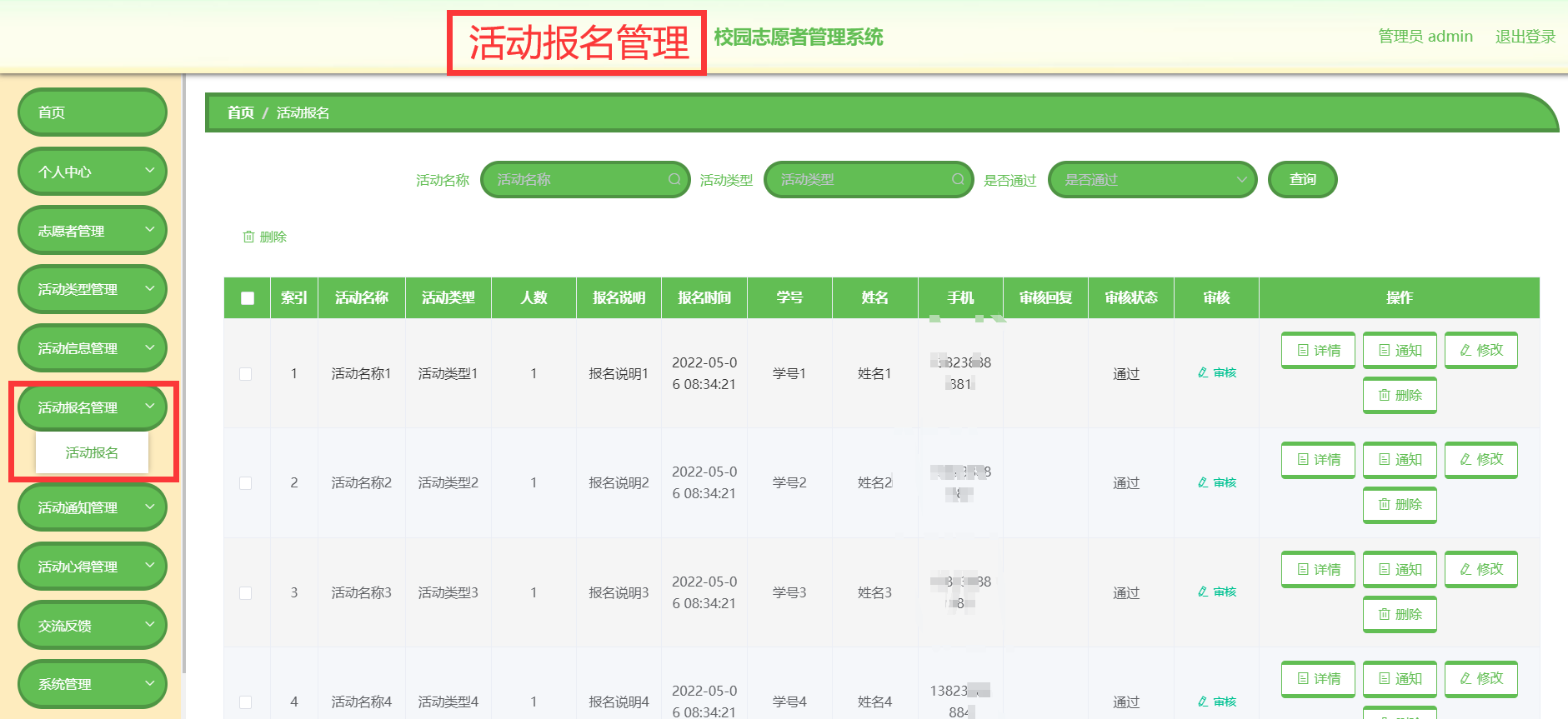Click 删除 button in 活动名称2 row

[1400, 505]
